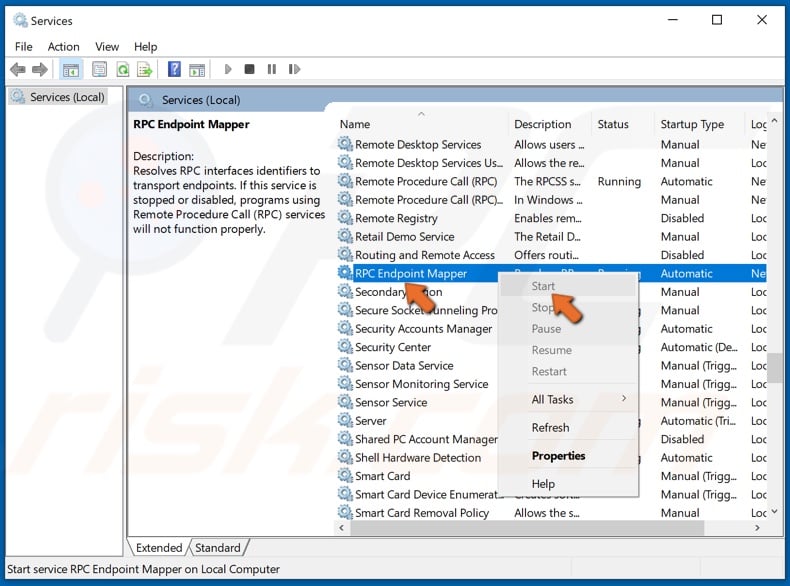Viewport: 790px width, 586px height.
Task: Click vertical scrollbar down arrow
Action: pos(774,512)
